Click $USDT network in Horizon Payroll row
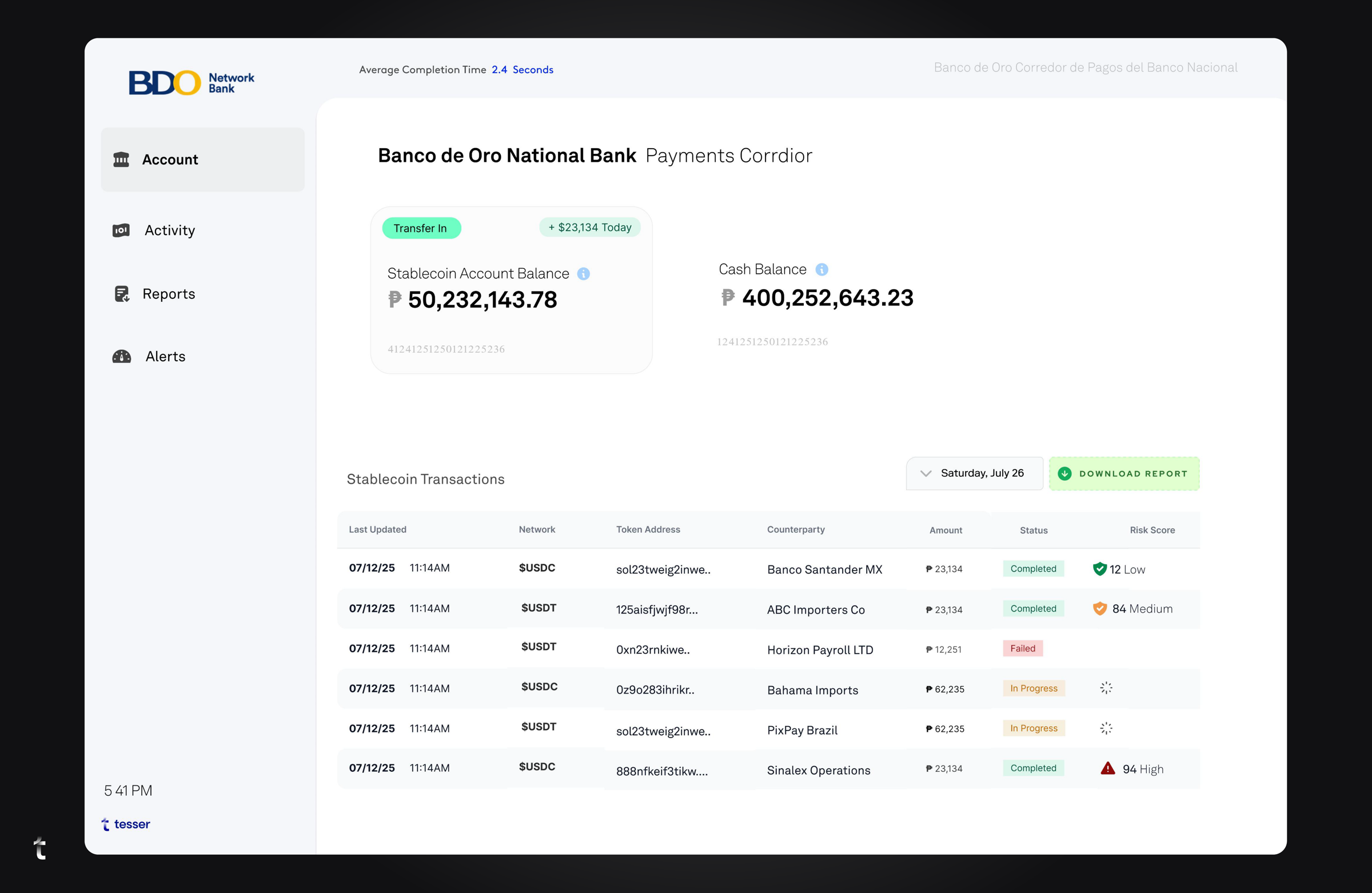 click(x=539, y=647)
